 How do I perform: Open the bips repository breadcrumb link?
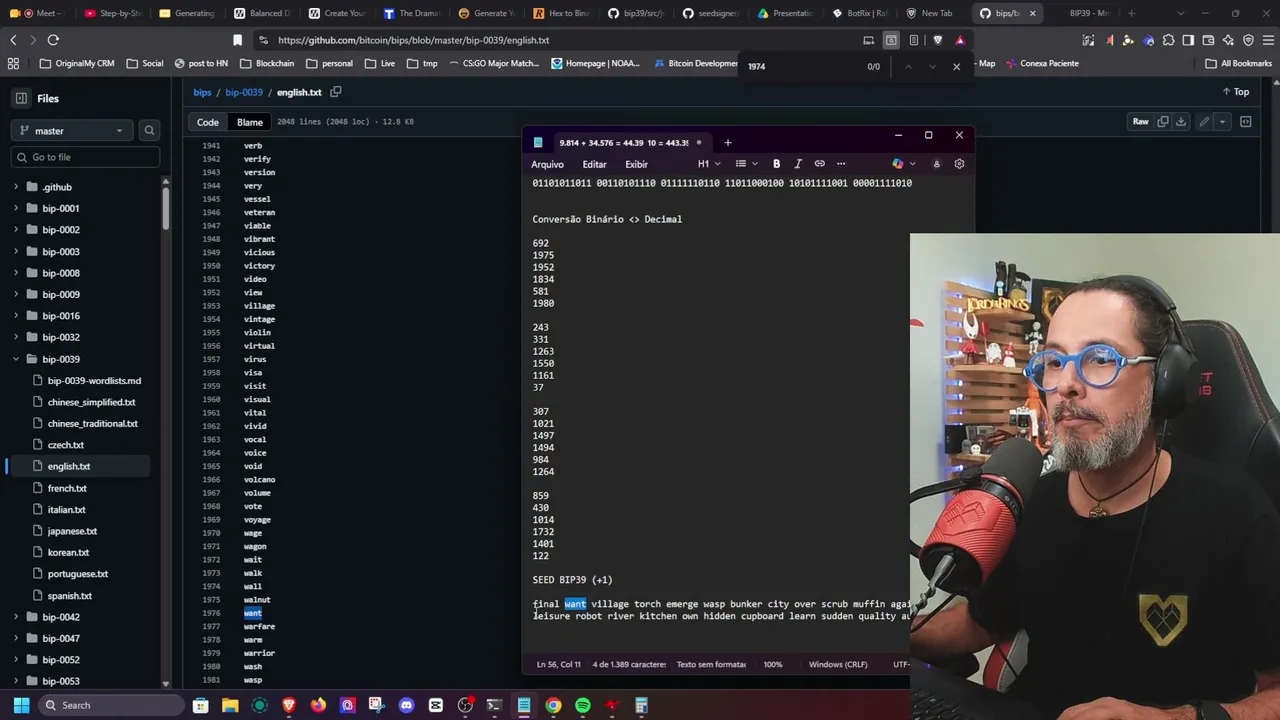(x=202, y=92)
